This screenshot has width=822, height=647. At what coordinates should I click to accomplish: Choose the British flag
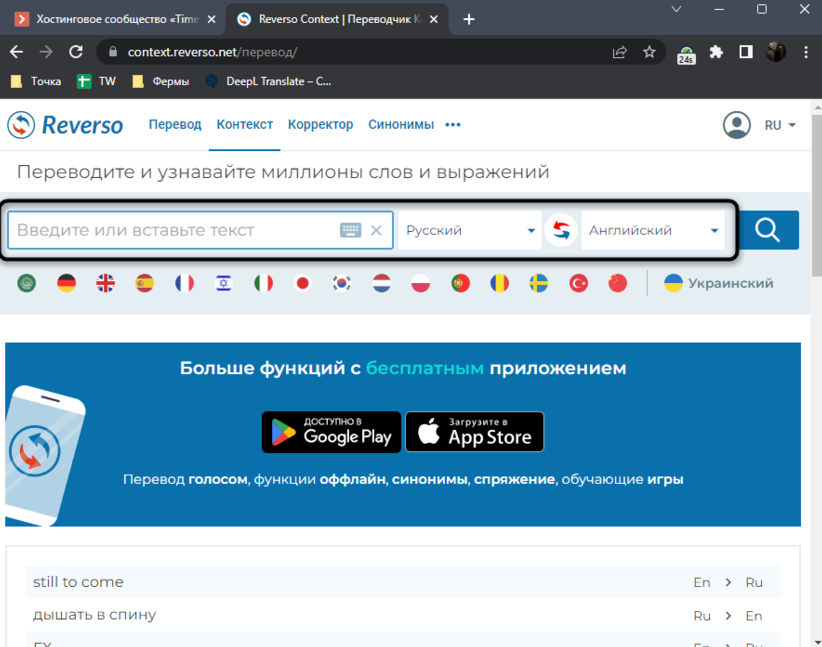click(105, 283)
